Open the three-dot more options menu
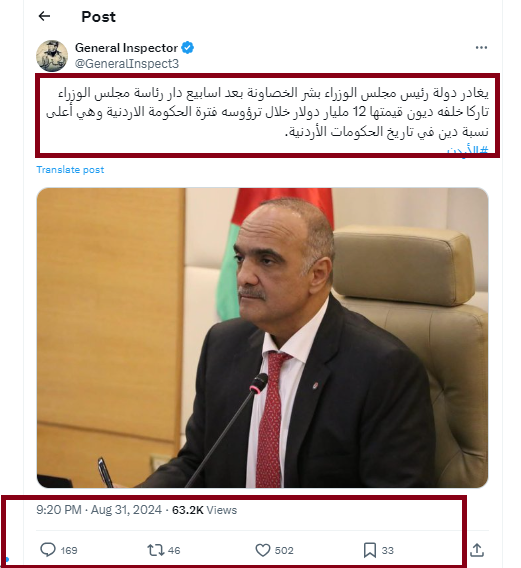The height and width of the screenshot is (568, 521). (481, 47)
